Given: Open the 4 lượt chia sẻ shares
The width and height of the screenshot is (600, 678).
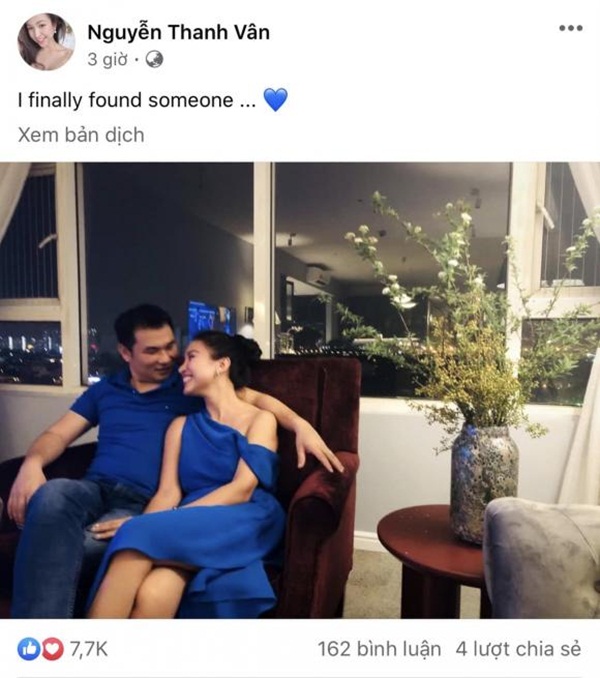Looking at the screenshot, I should pyautogui.click(x=518, y=649).
